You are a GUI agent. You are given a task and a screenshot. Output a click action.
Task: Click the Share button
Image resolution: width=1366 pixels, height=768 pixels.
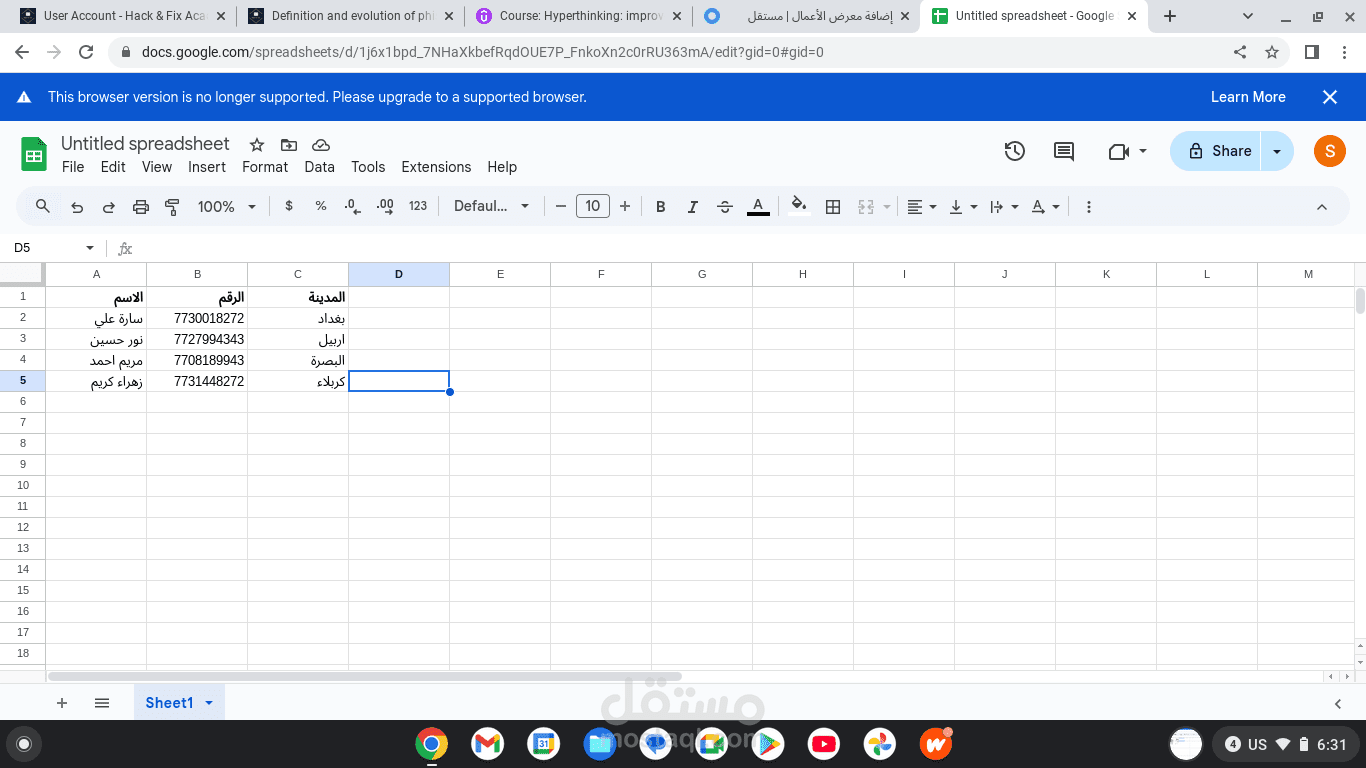[1216, 151]
